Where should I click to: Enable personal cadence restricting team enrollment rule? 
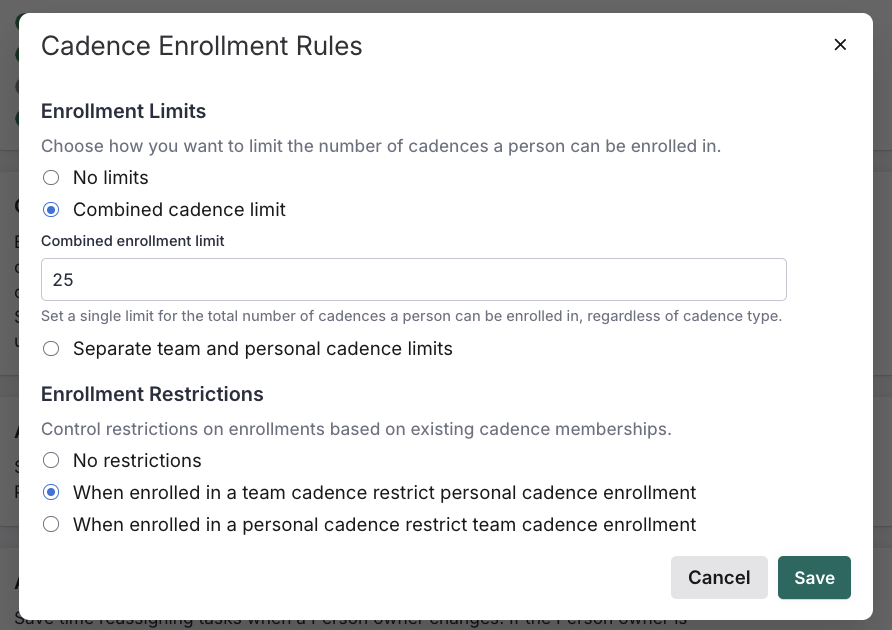(x=51, y=524)
